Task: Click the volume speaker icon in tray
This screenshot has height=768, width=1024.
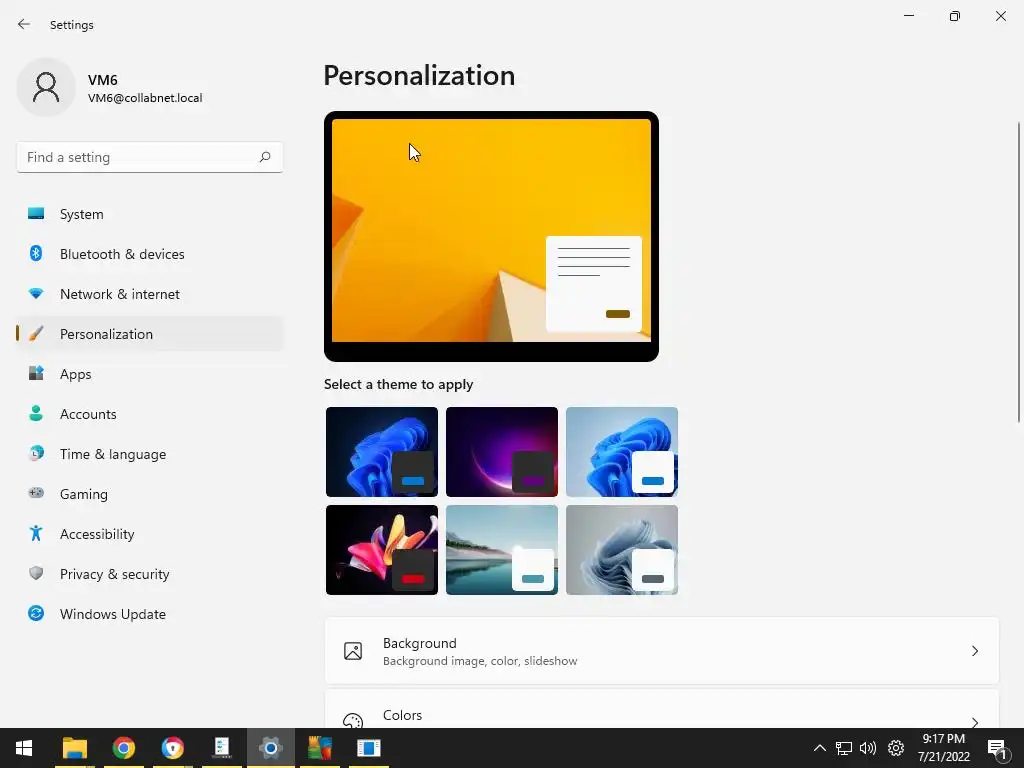Action: [868, 748]
